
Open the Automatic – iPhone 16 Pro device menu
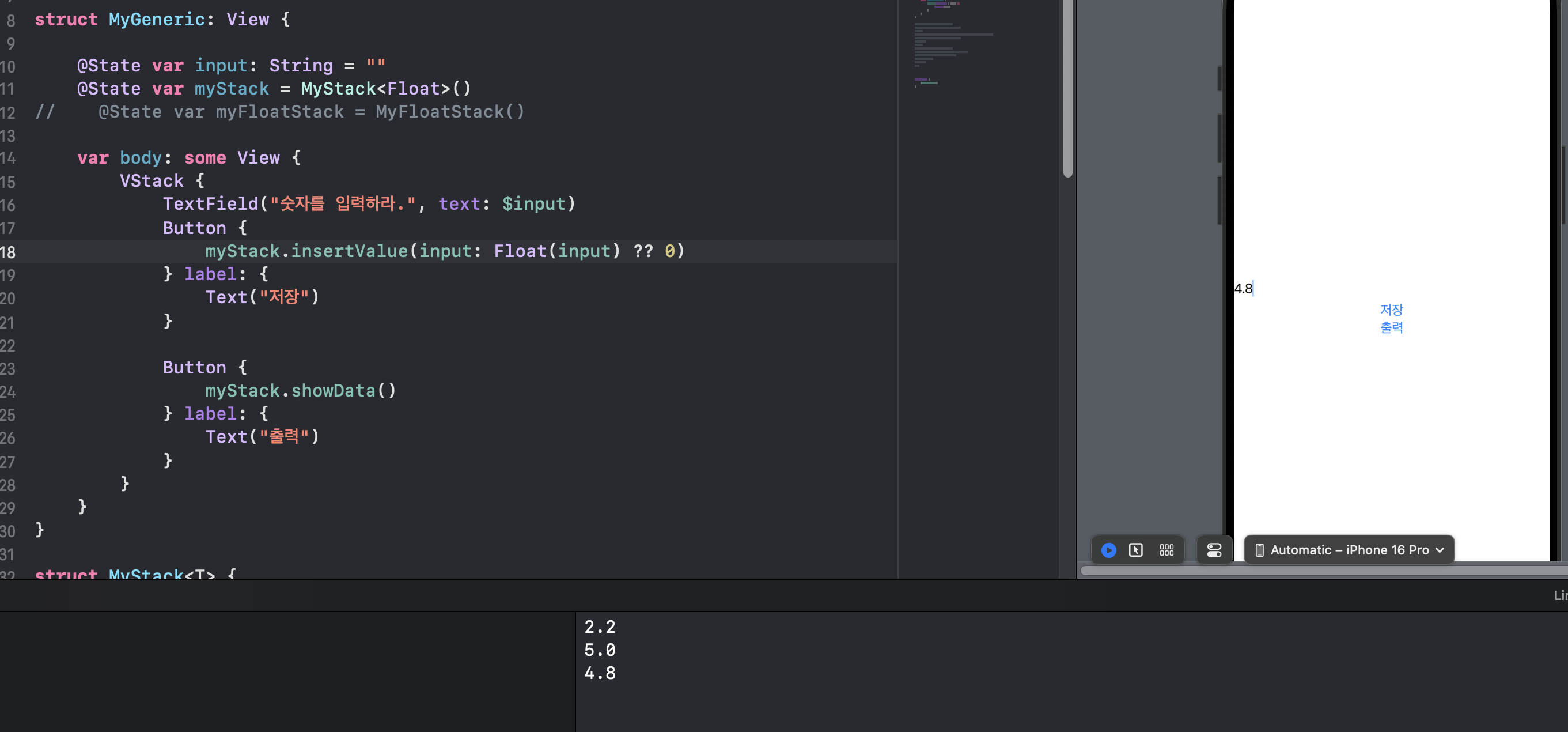pyautogui.click(x=1349, y=550)
